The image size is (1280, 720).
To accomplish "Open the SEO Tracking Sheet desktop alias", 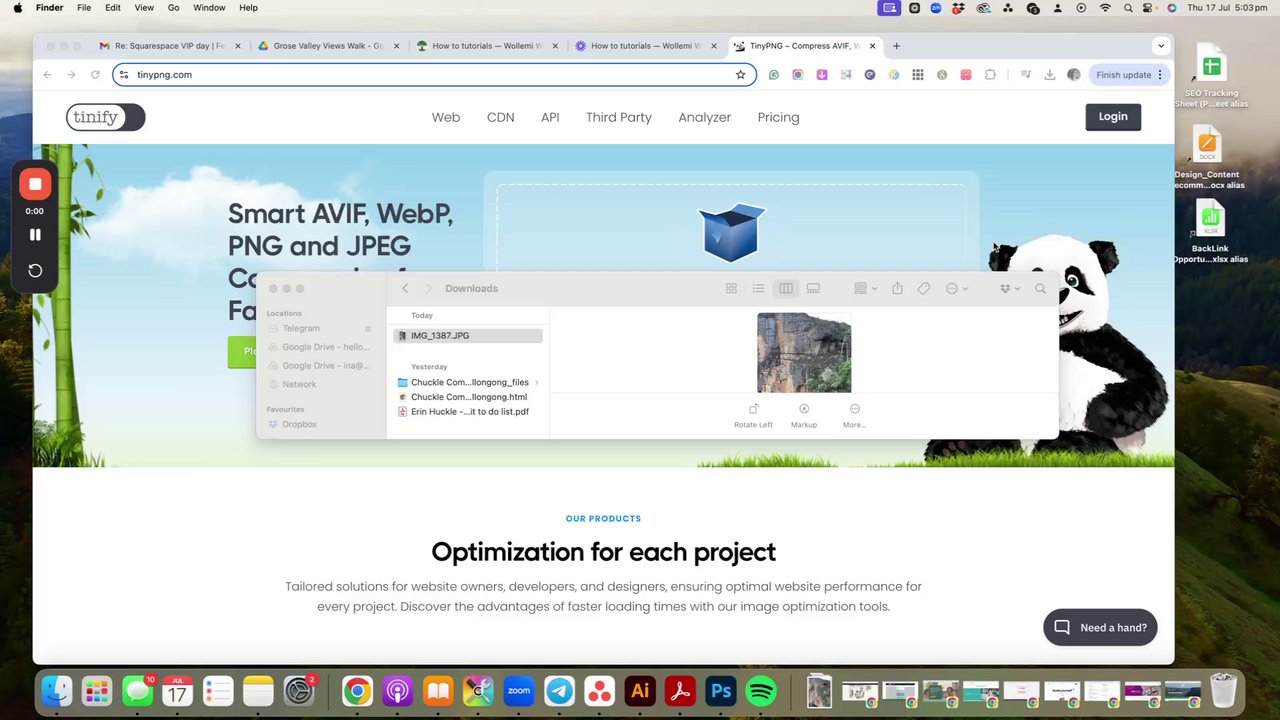I will pyautogui.click(x=1210, y=76).
